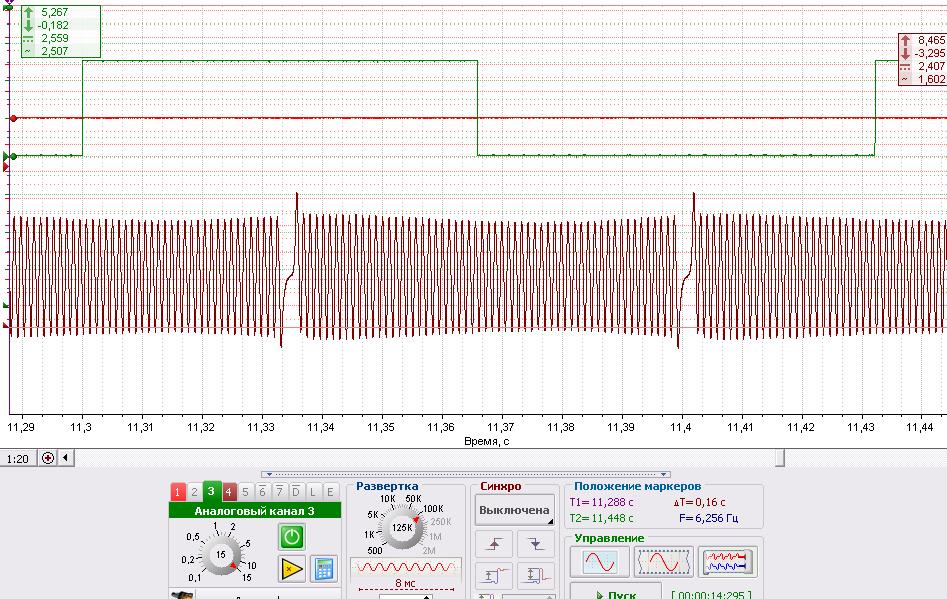Open the Выключена sync dropdown
947x599 pixels.
pyautogui.click(x=515, y=510)
